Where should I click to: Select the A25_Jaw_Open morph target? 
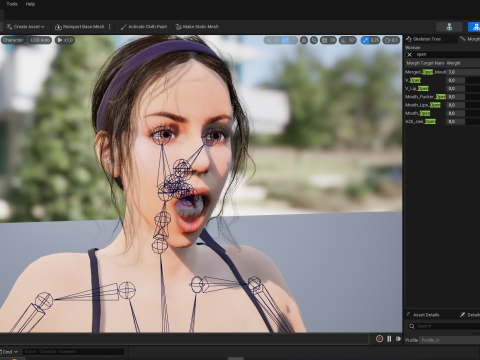[x=420, y=122]
